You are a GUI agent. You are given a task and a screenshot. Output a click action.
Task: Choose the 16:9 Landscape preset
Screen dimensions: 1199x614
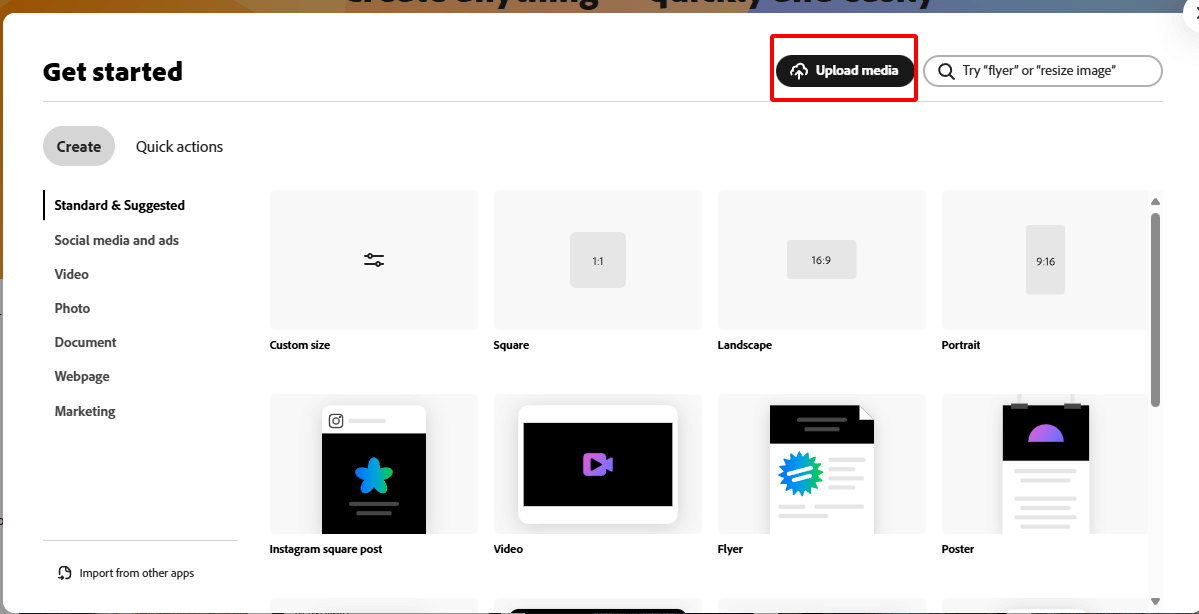pyautogui.click(x=821, y=260)
